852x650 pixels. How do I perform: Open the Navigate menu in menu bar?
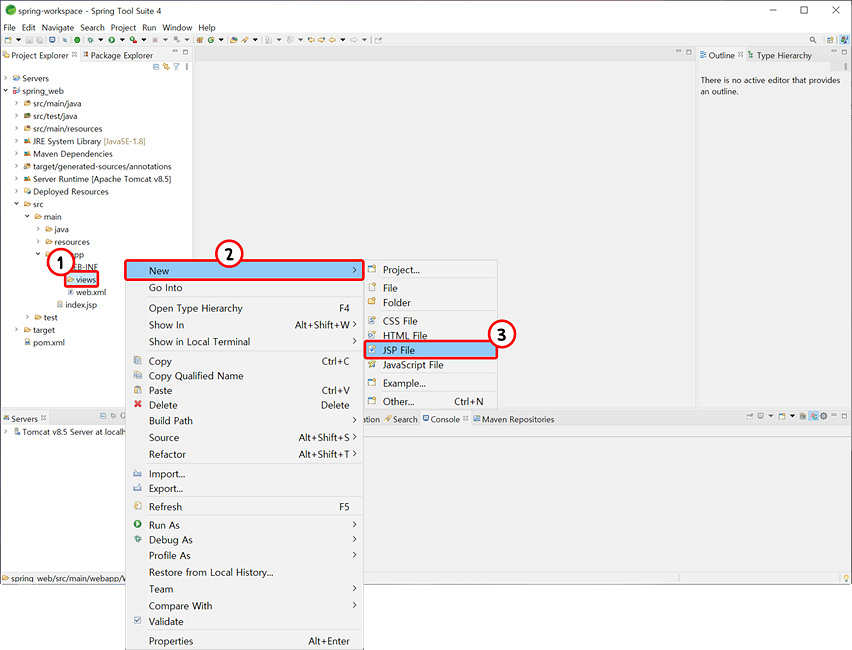tap(58, 27)
